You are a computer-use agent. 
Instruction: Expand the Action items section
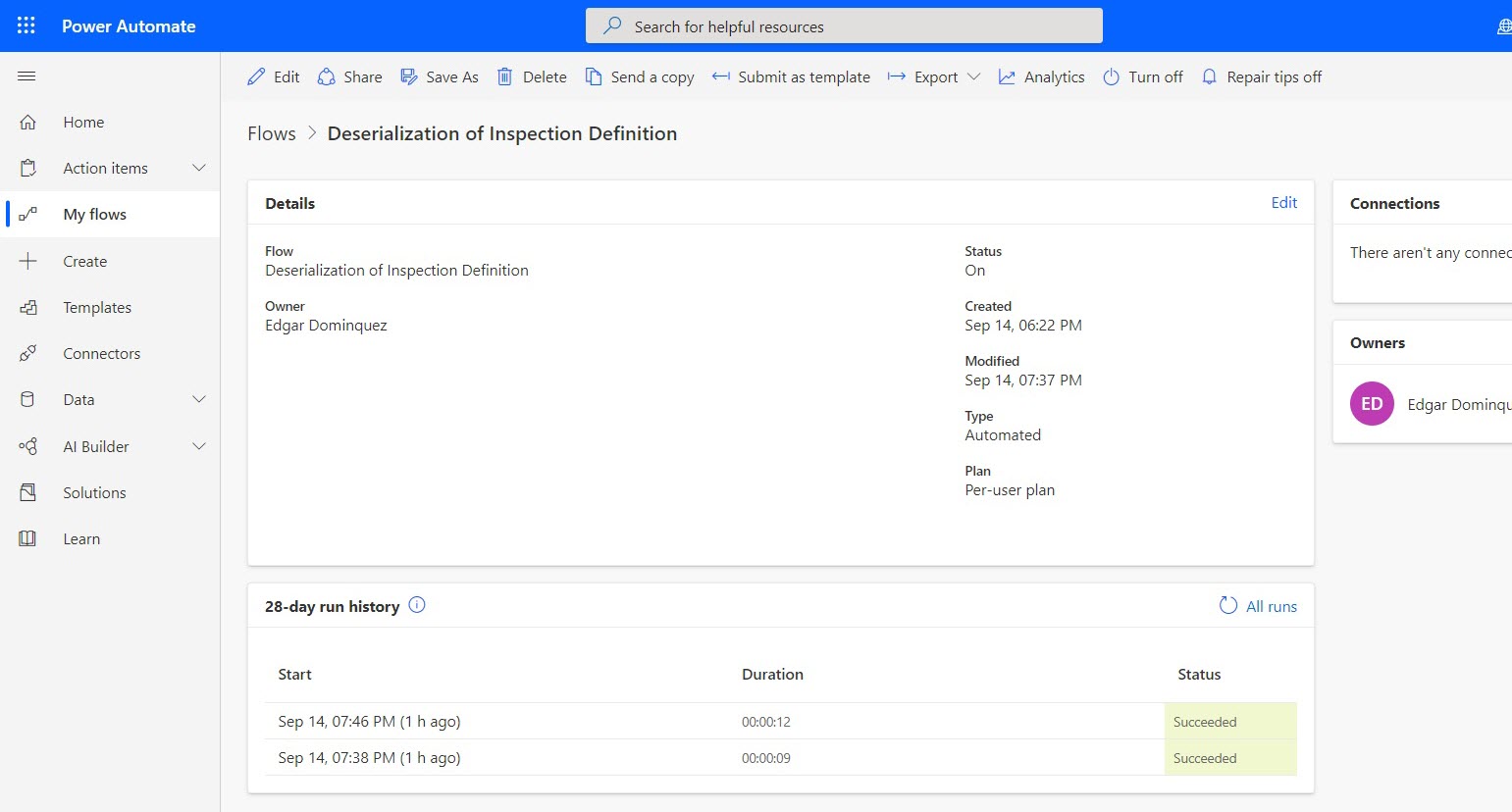tap(199, 168)
